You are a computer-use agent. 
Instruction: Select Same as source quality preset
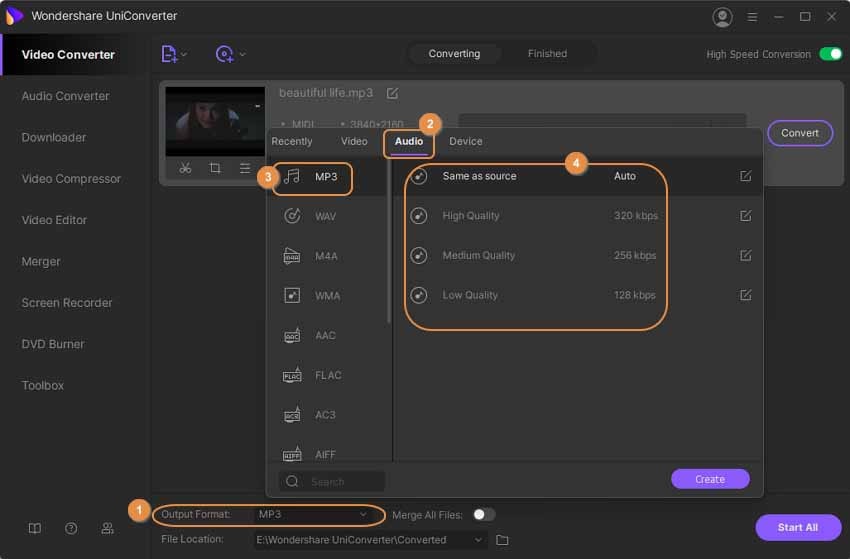pyautogui.click(x=578, y=176)
